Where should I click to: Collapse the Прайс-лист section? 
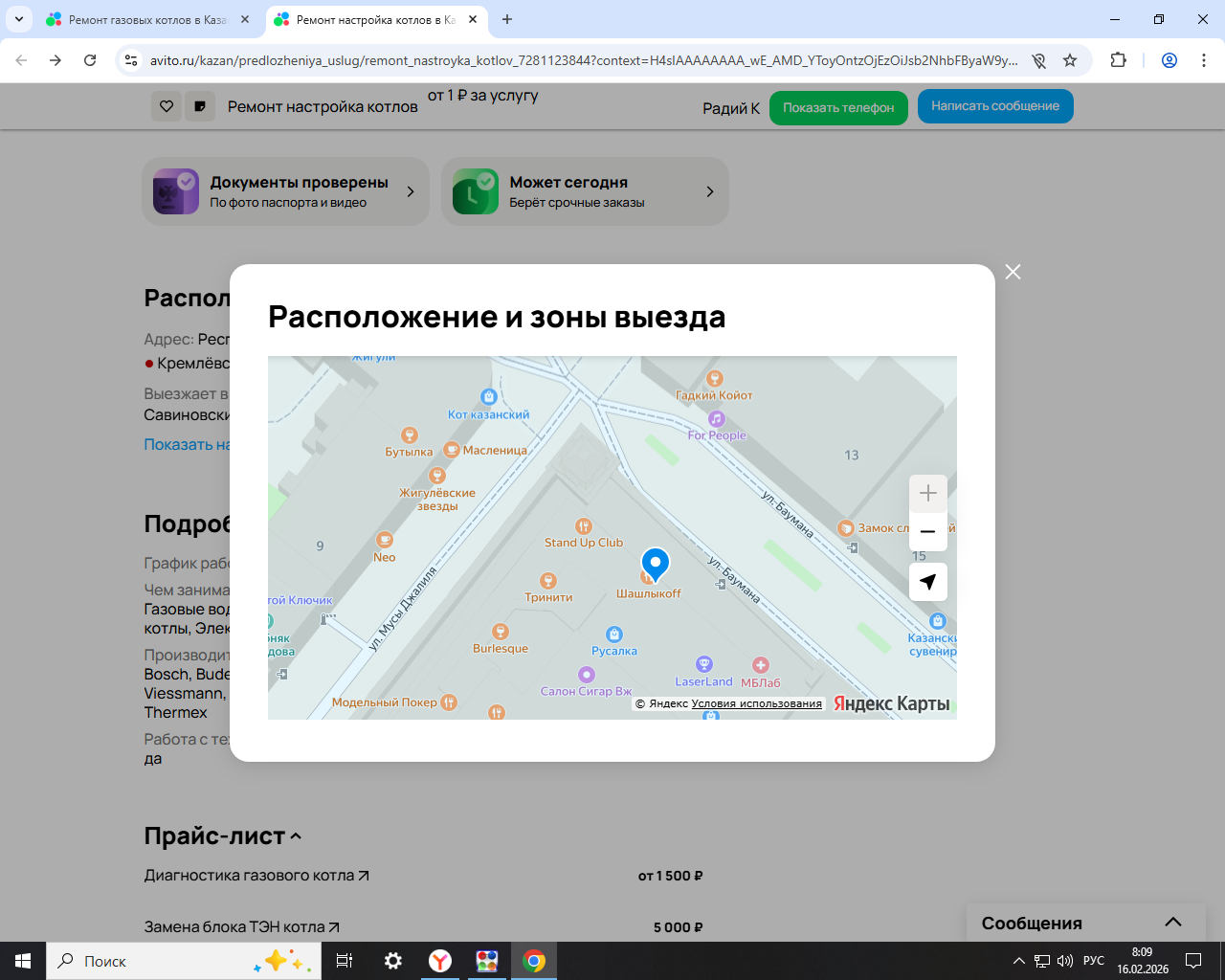click(296, 836)
